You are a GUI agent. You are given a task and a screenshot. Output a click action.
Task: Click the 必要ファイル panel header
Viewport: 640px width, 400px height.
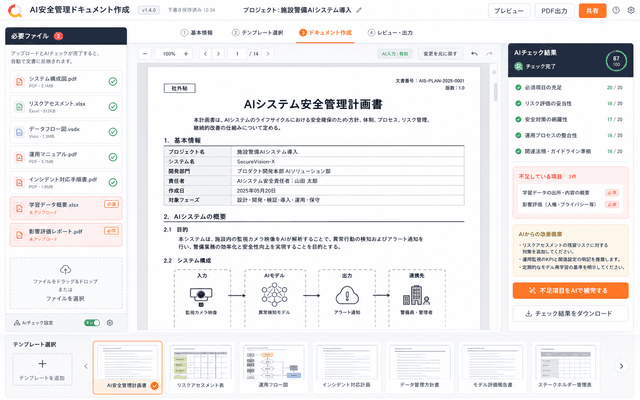(x=66, y=36)
